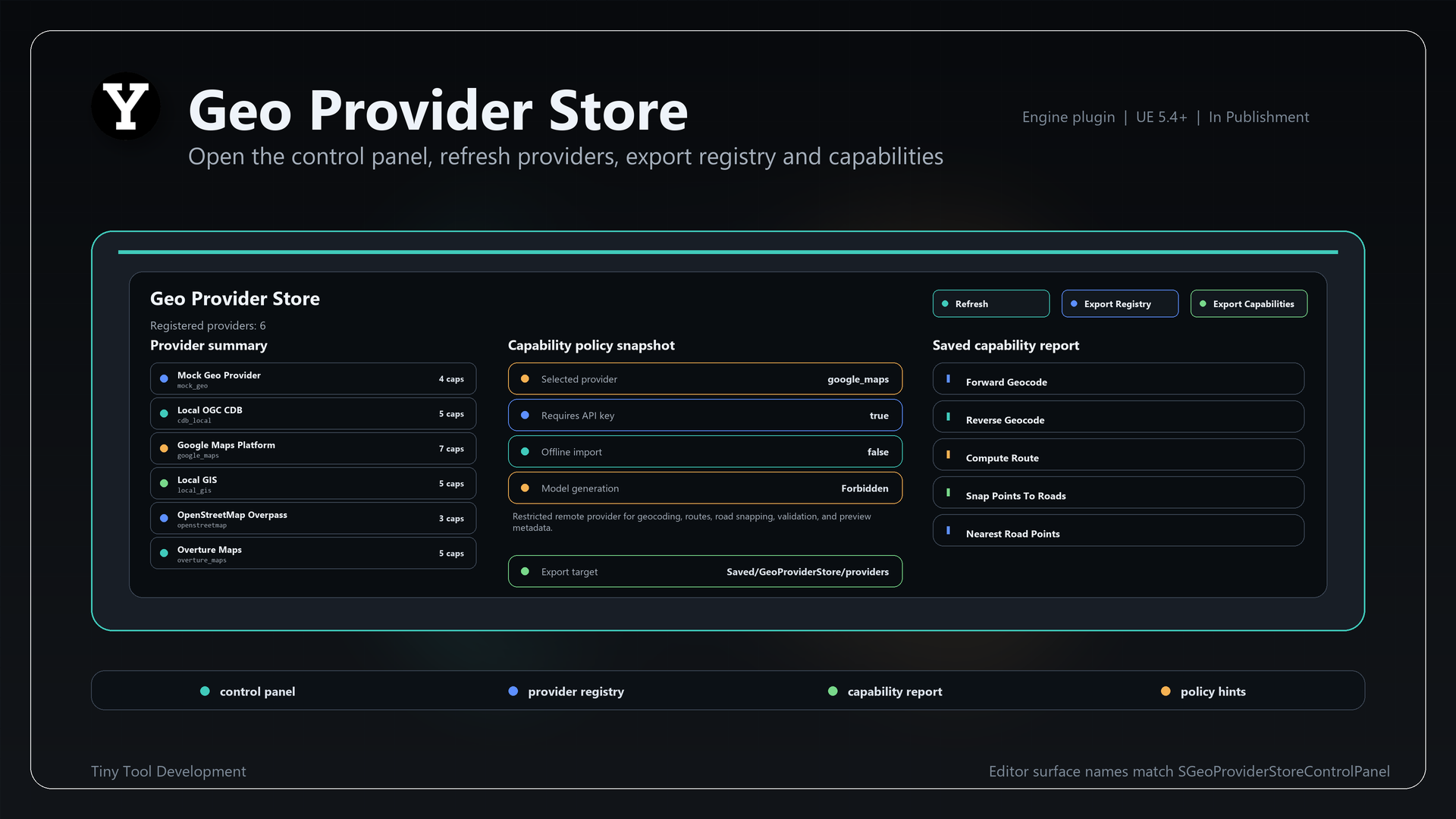Click the Requires API key row
The height and width of the screenshot is (819, 1456).
(705, 415)
